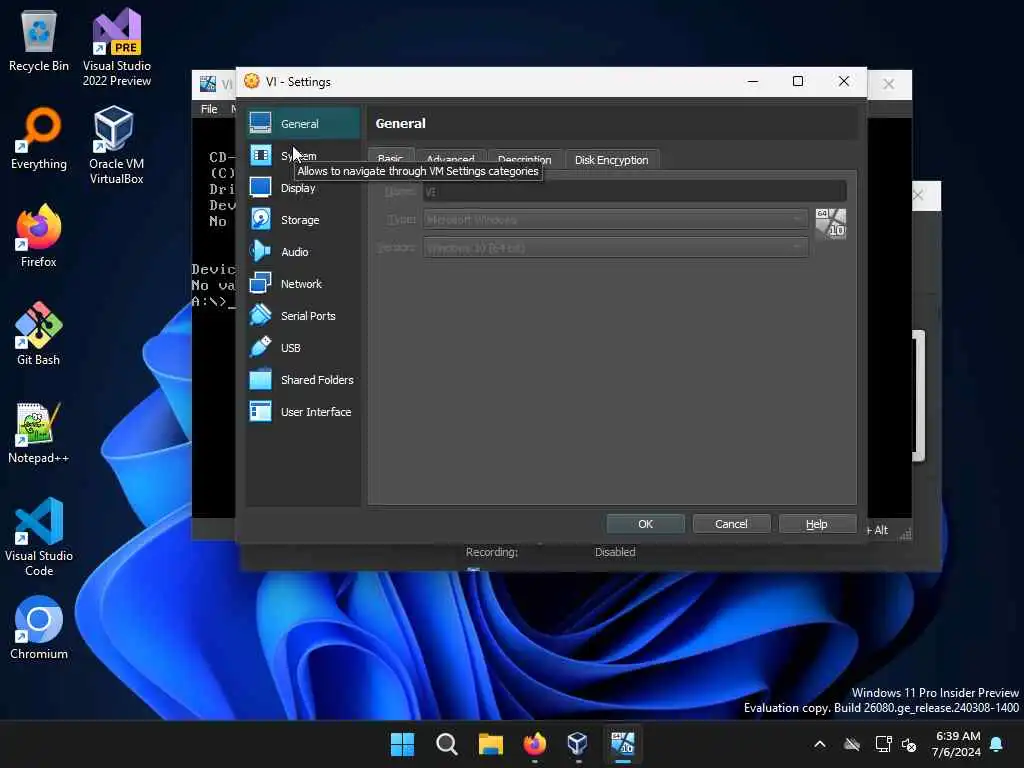Open Oracle VM VirtualBox desktop icon
This screenshot has height=768, width=1024.
click(x=117, y=145)
